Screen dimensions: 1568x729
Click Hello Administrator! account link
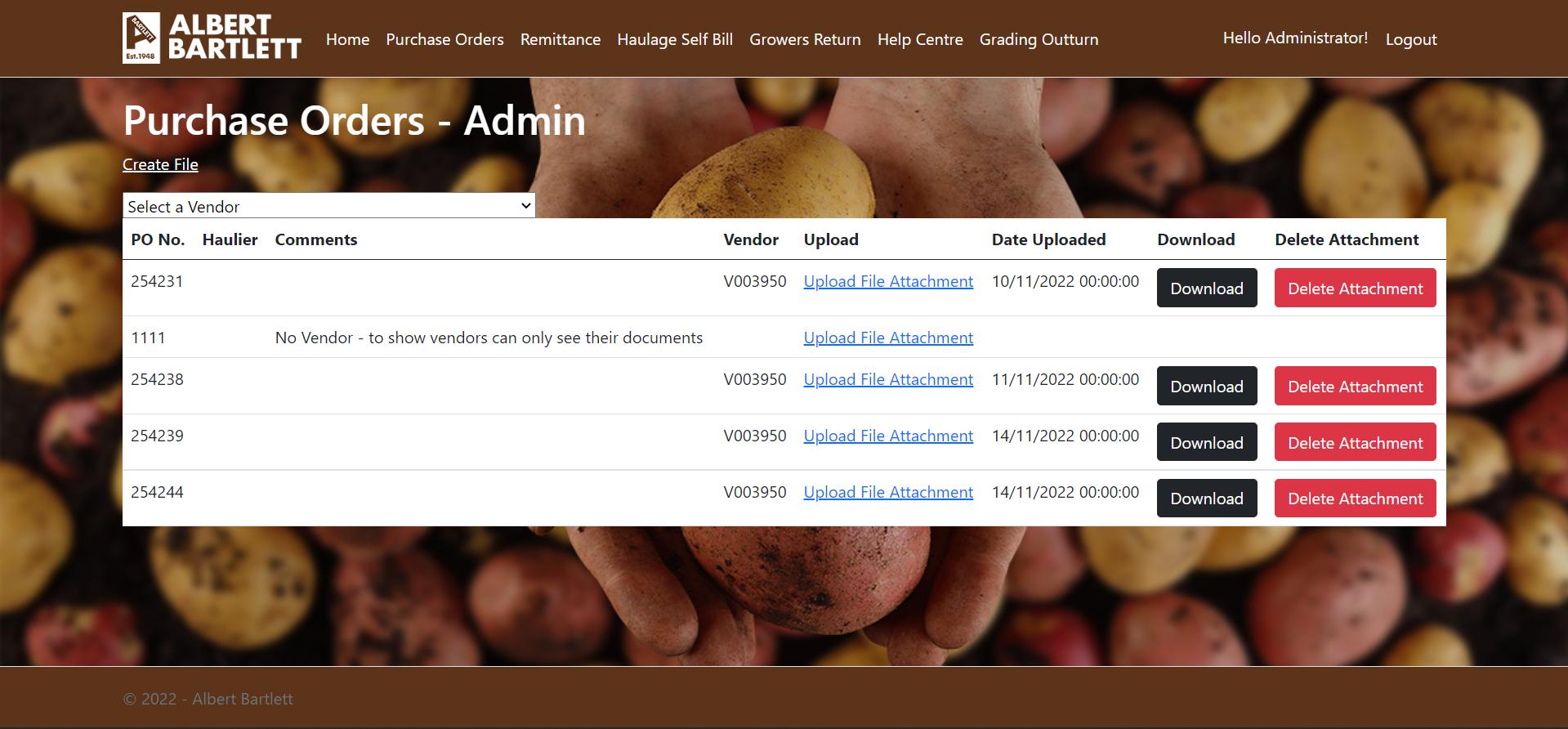point(1295,38)
